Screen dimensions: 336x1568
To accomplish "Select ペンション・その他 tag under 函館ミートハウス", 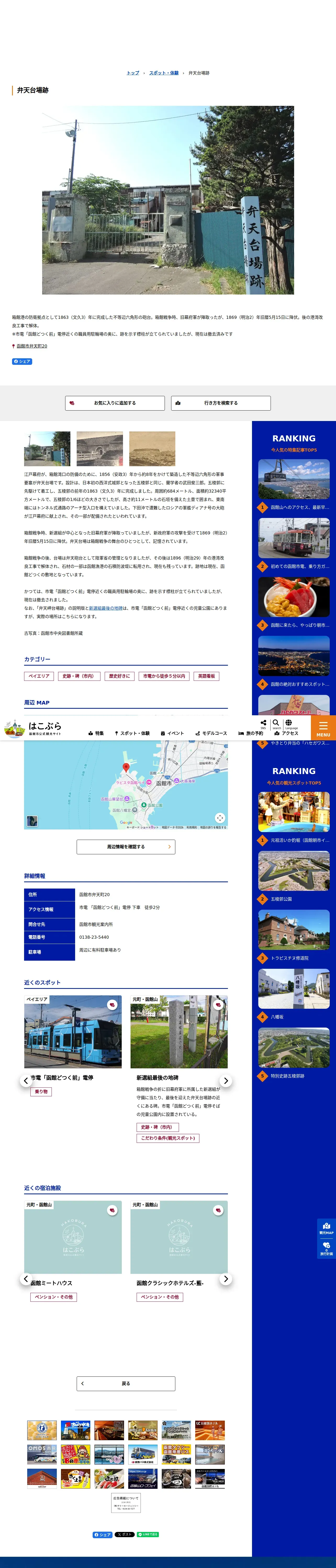I will pos(54,1297).
